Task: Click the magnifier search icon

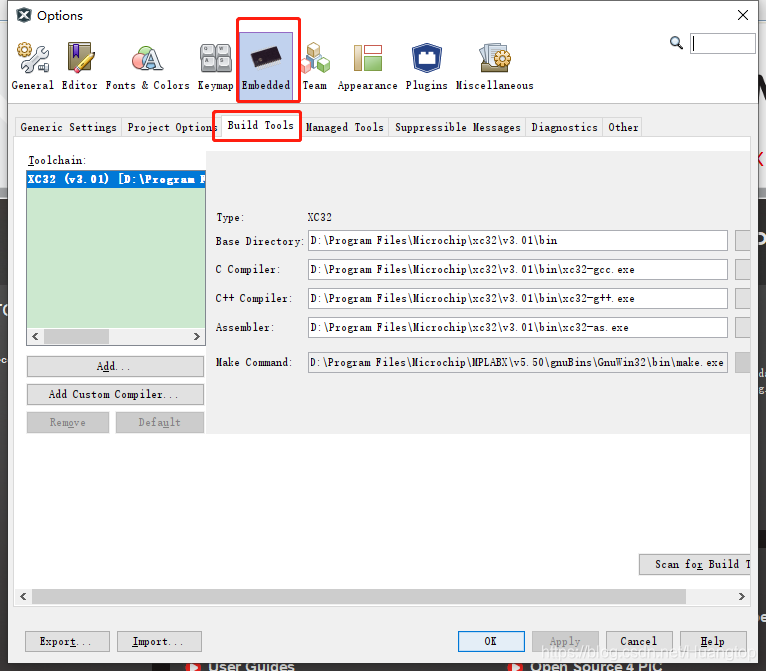Action: (x=676, y=43)
